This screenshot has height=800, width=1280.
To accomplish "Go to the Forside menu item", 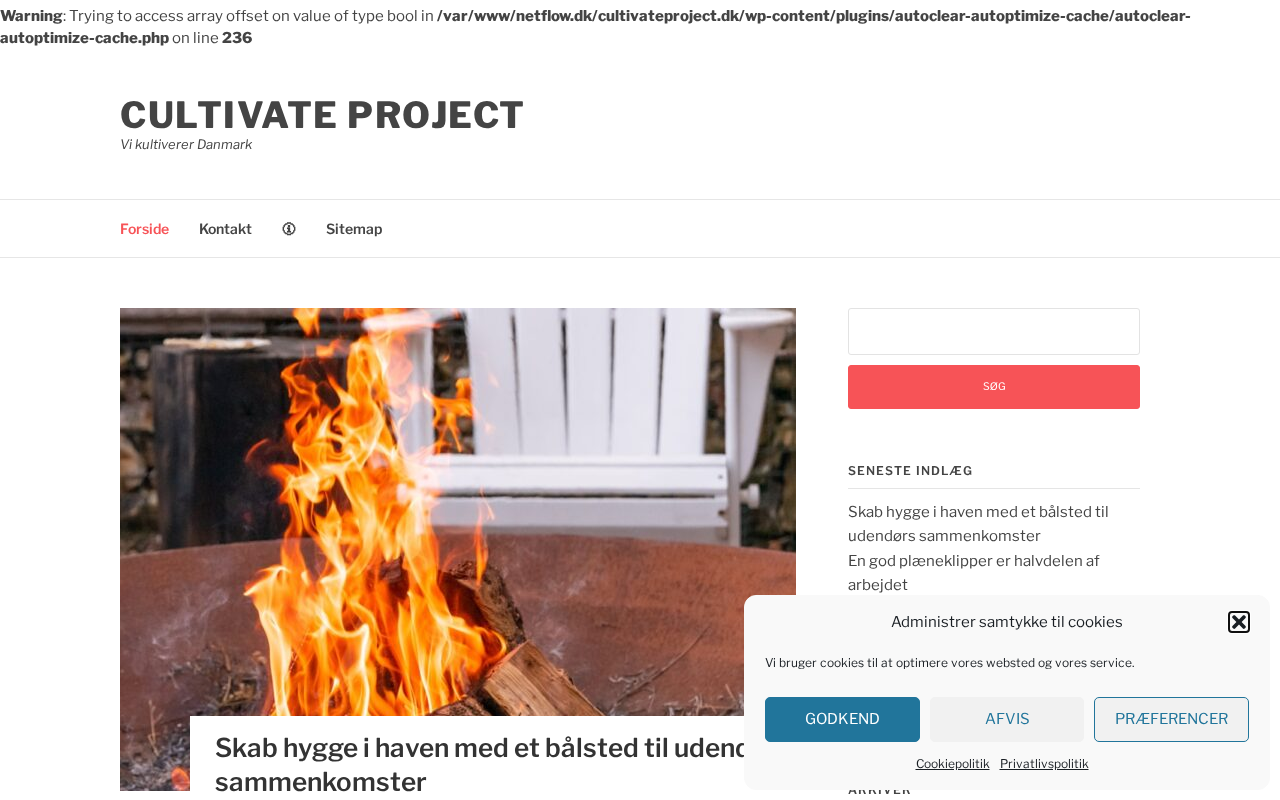I will pyautogui.click(x=144, y=229).
